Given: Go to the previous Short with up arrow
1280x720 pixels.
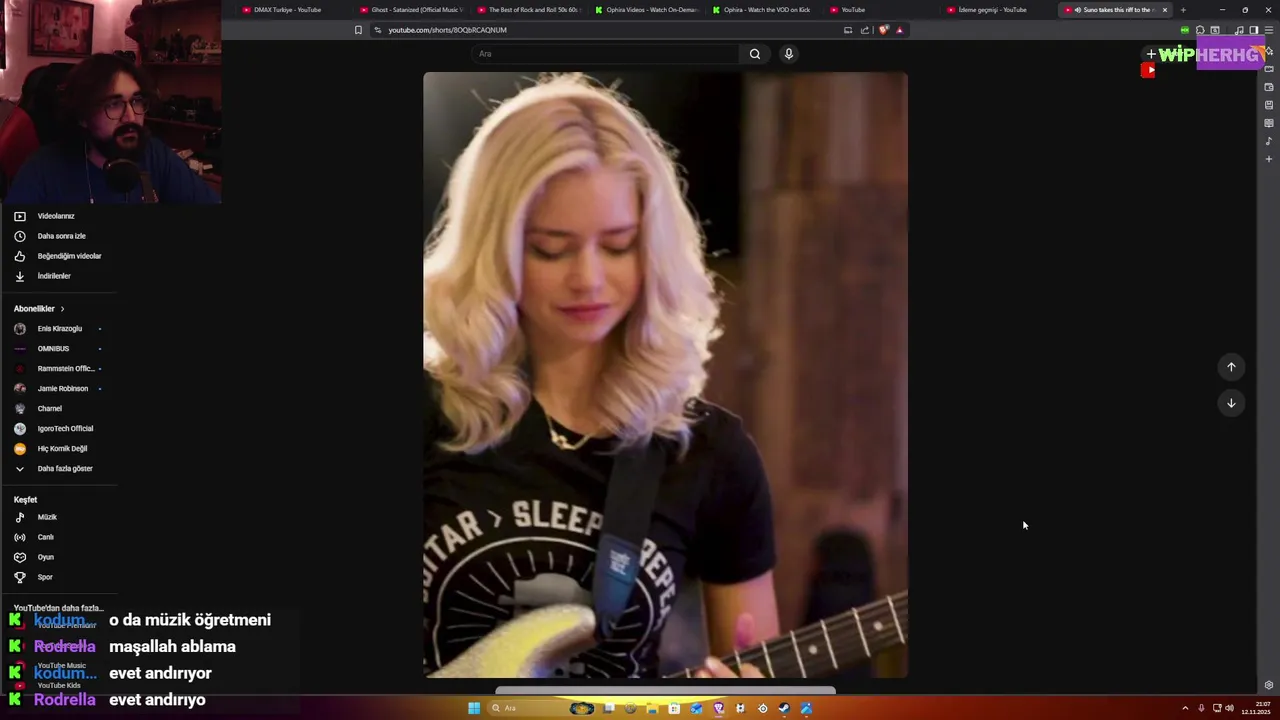Looking at the screenshot, I should click(x=1231, y=367).
